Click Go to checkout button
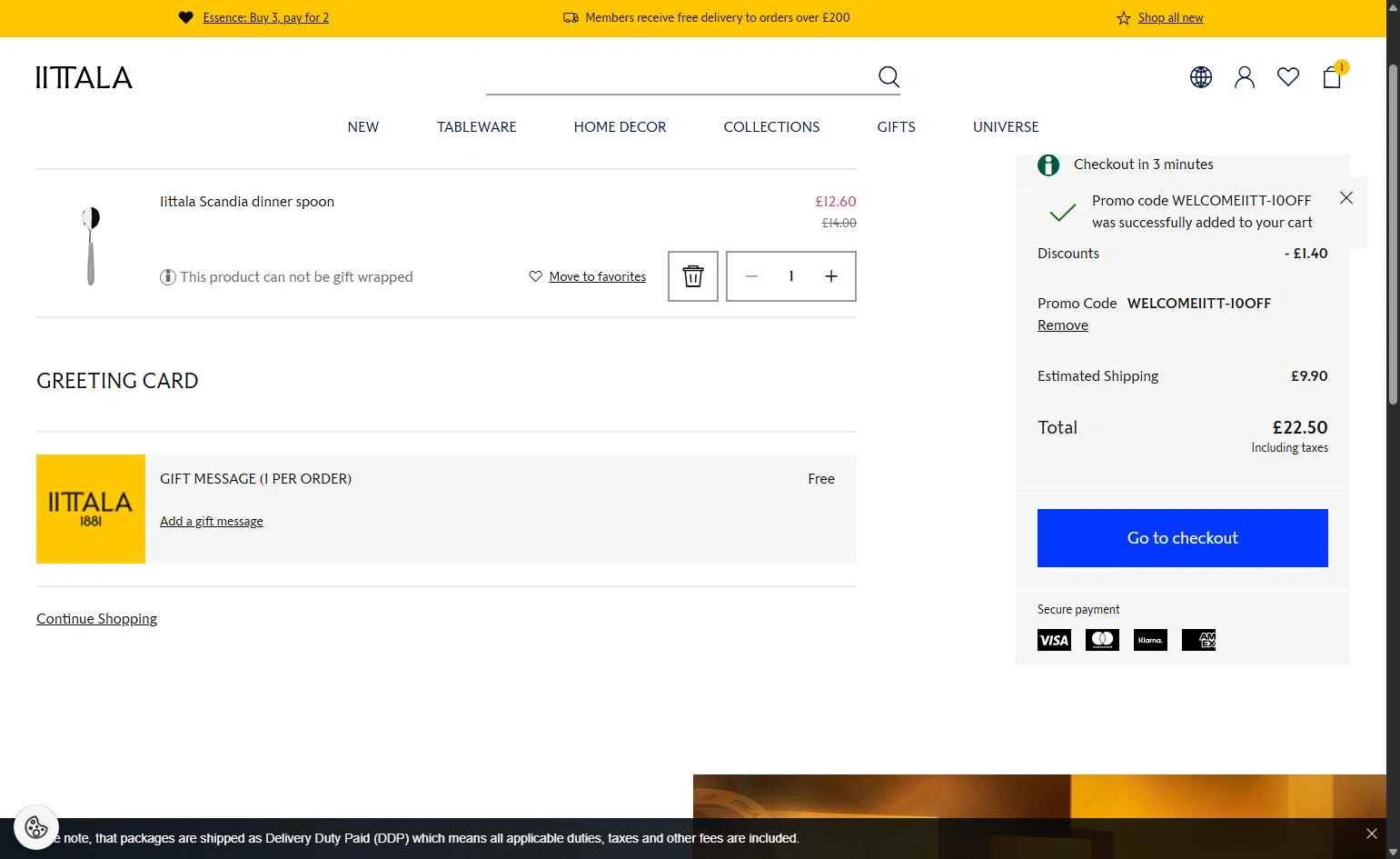 pos(1183,538)
